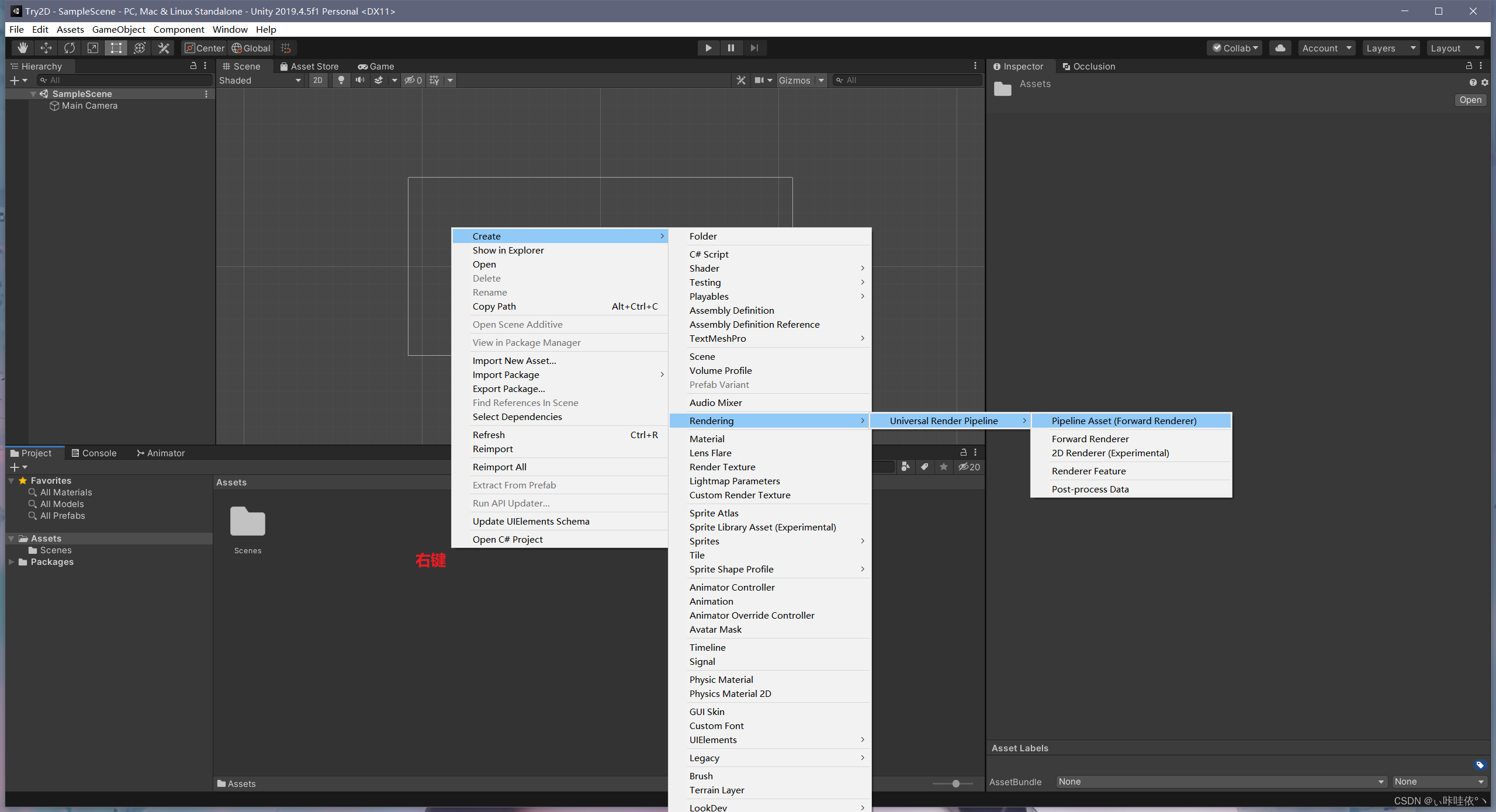Select the Hand tool in the toolbar
This screenshot has width=1496, height=812.
(22, 48)
